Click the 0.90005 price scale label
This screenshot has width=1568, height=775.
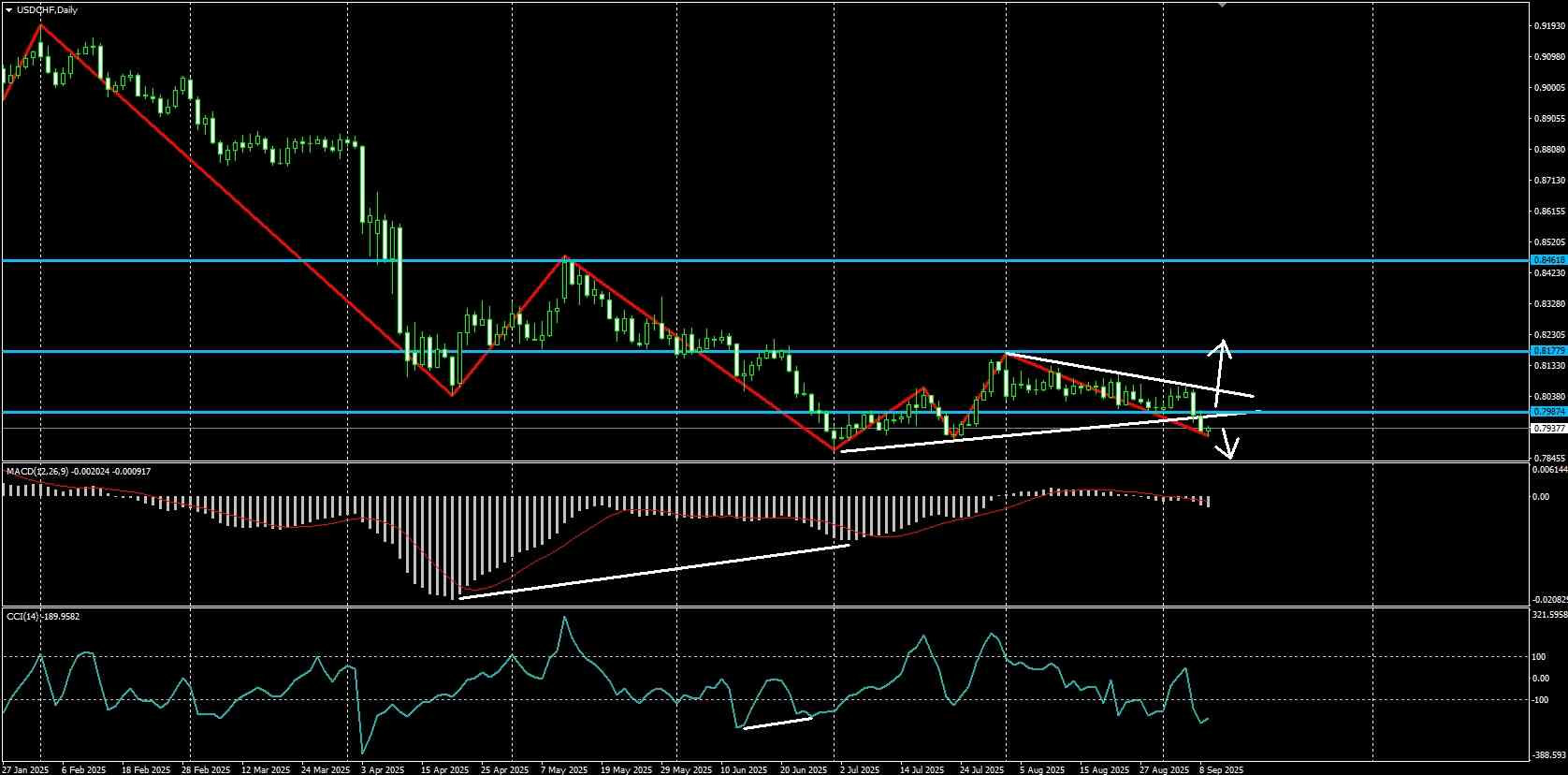coord(1550,88)
